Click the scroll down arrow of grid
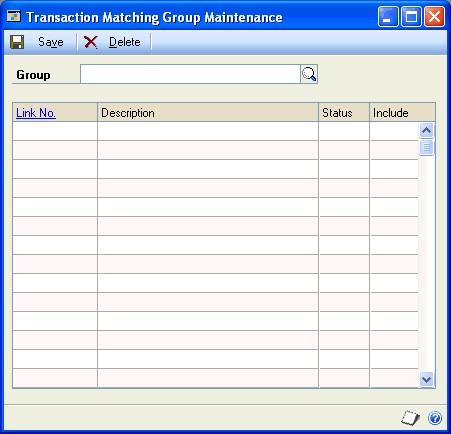The image size is (451, 434). 427,379
